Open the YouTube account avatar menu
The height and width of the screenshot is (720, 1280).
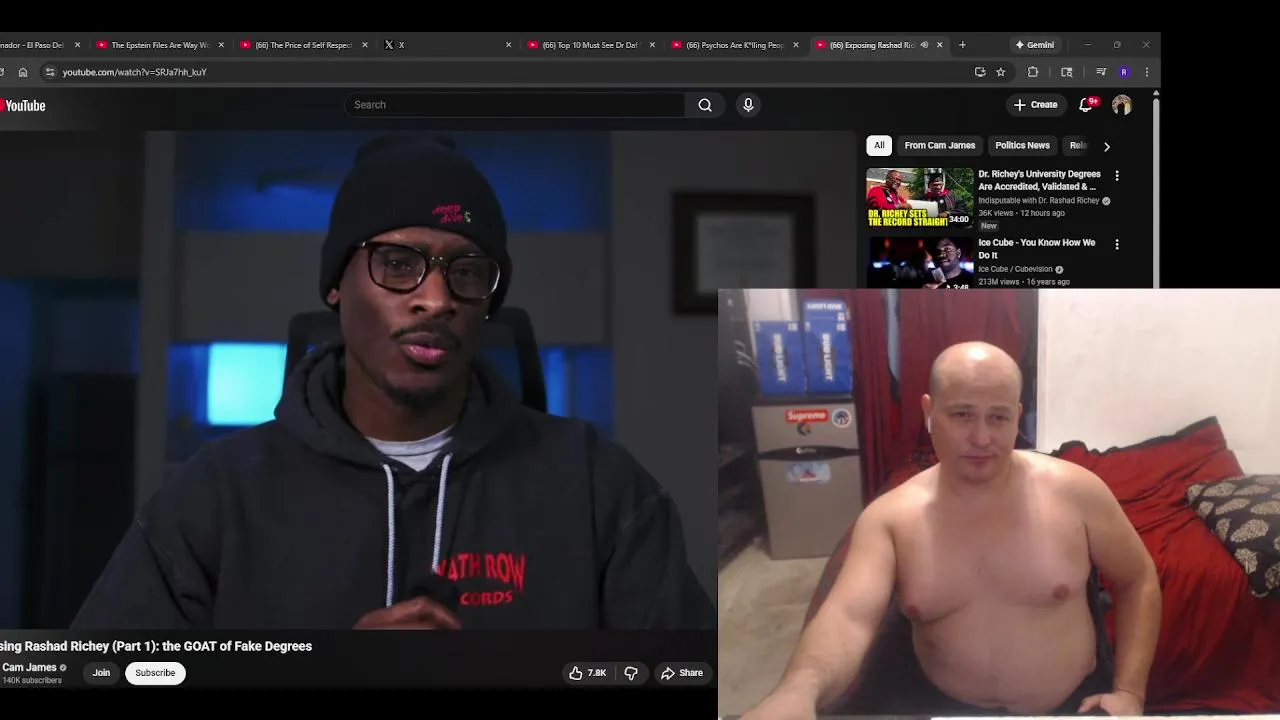1122,105
